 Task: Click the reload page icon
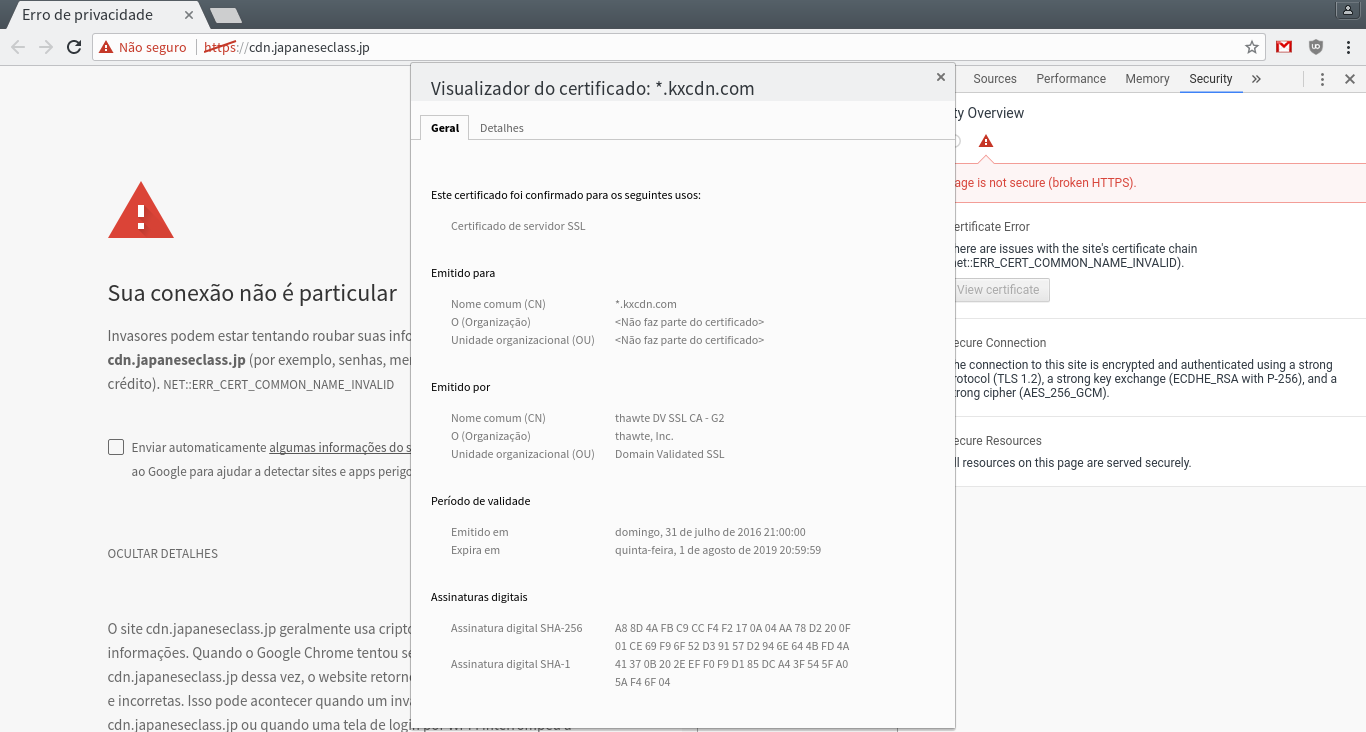pos(74,47)
